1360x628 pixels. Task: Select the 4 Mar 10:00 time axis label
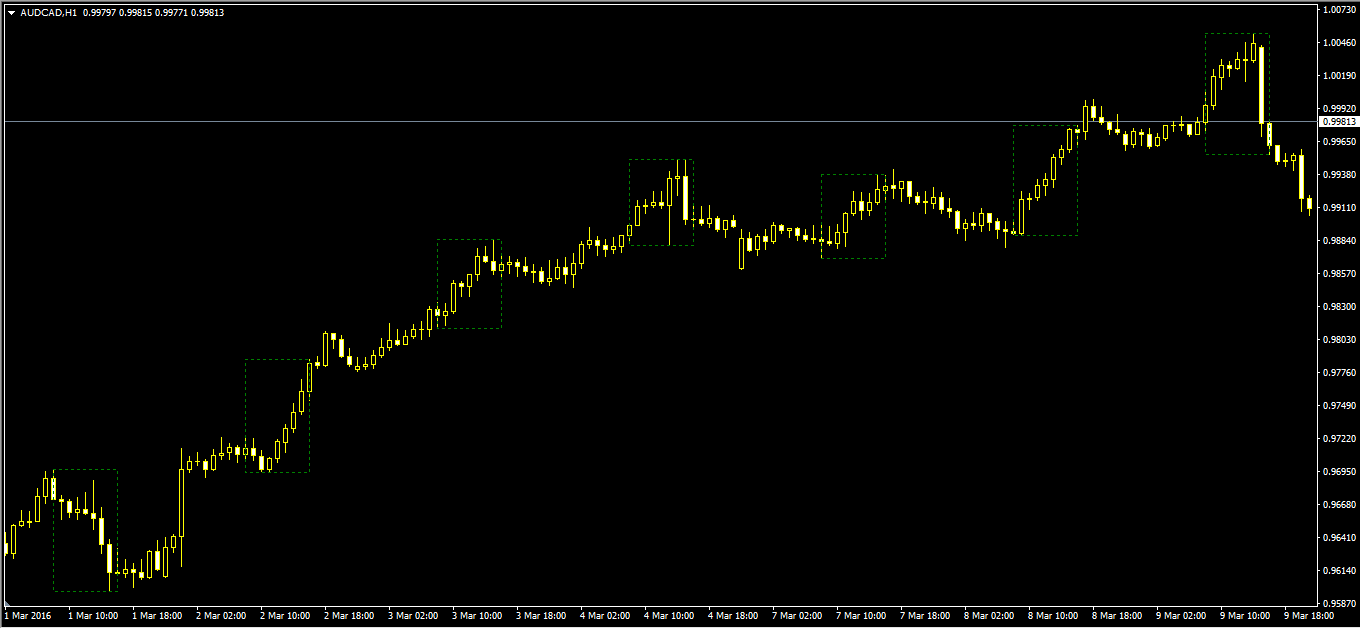669,616
